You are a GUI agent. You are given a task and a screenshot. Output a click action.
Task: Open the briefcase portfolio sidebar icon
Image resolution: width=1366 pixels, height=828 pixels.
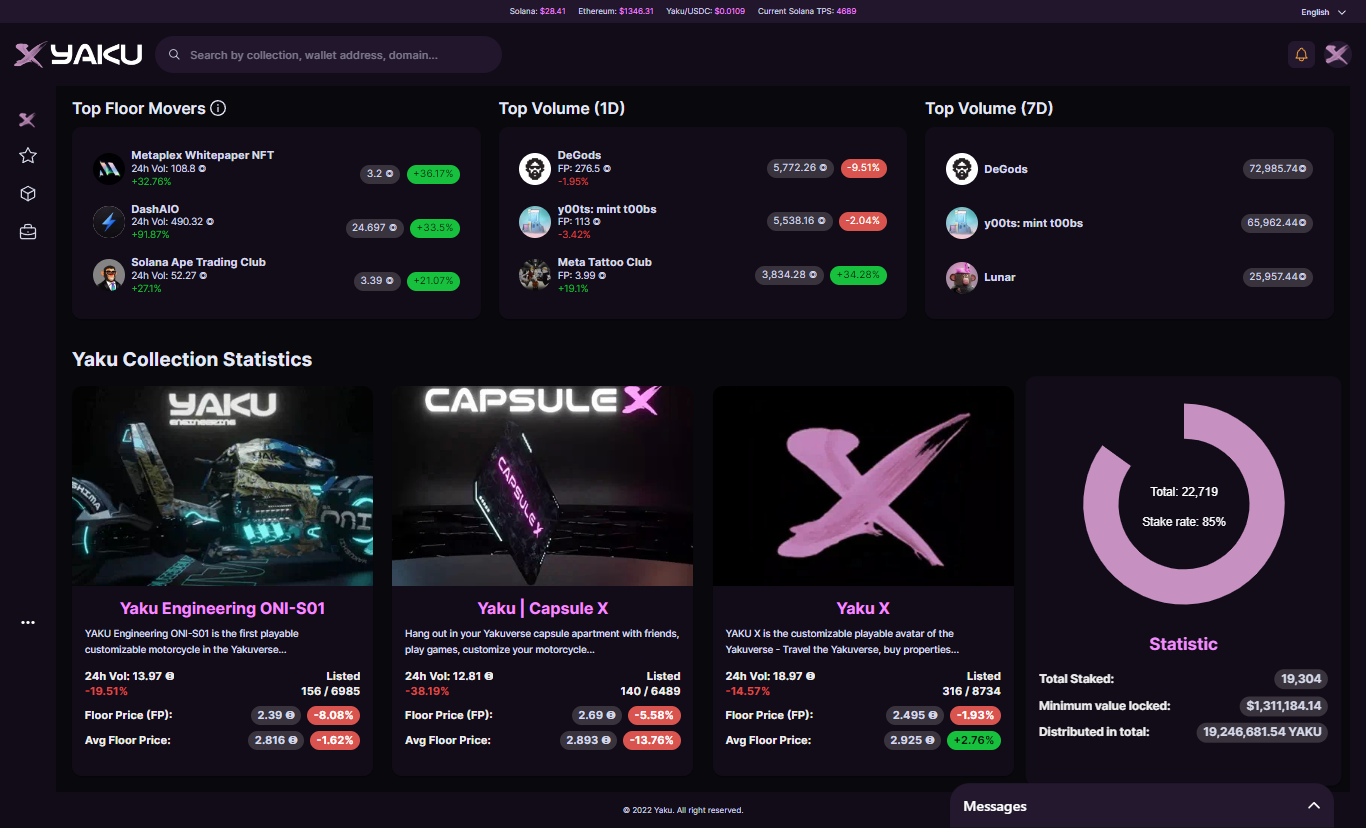tap(28, 232)
